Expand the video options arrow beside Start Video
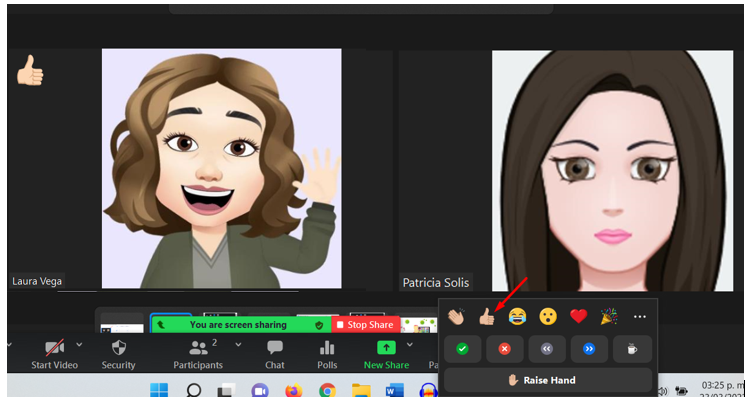The height and width of the screenshot is (398, 747). pos(79,344)
